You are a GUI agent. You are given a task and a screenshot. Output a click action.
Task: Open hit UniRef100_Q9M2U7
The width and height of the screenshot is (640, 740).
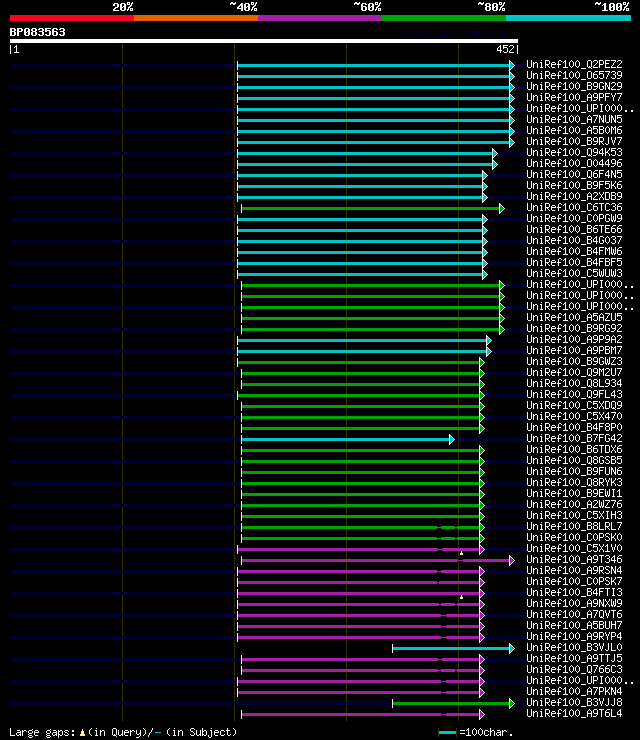(574, 372)
